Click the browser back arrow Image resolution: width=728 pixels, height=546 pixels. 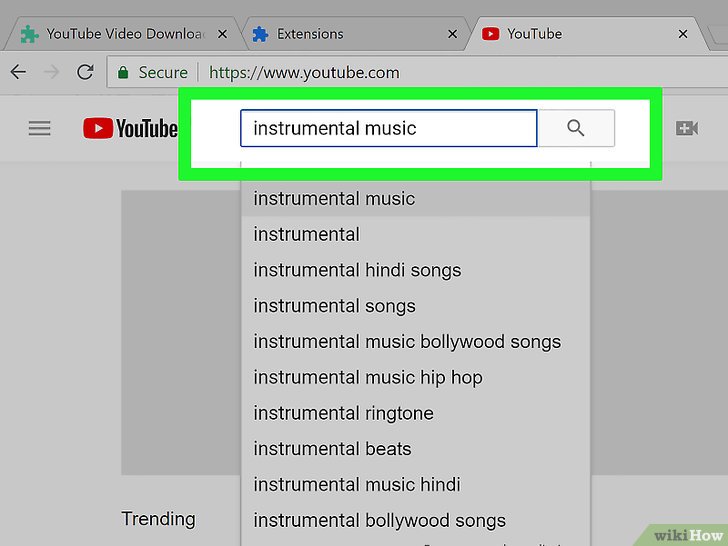(x=18, y=72)
